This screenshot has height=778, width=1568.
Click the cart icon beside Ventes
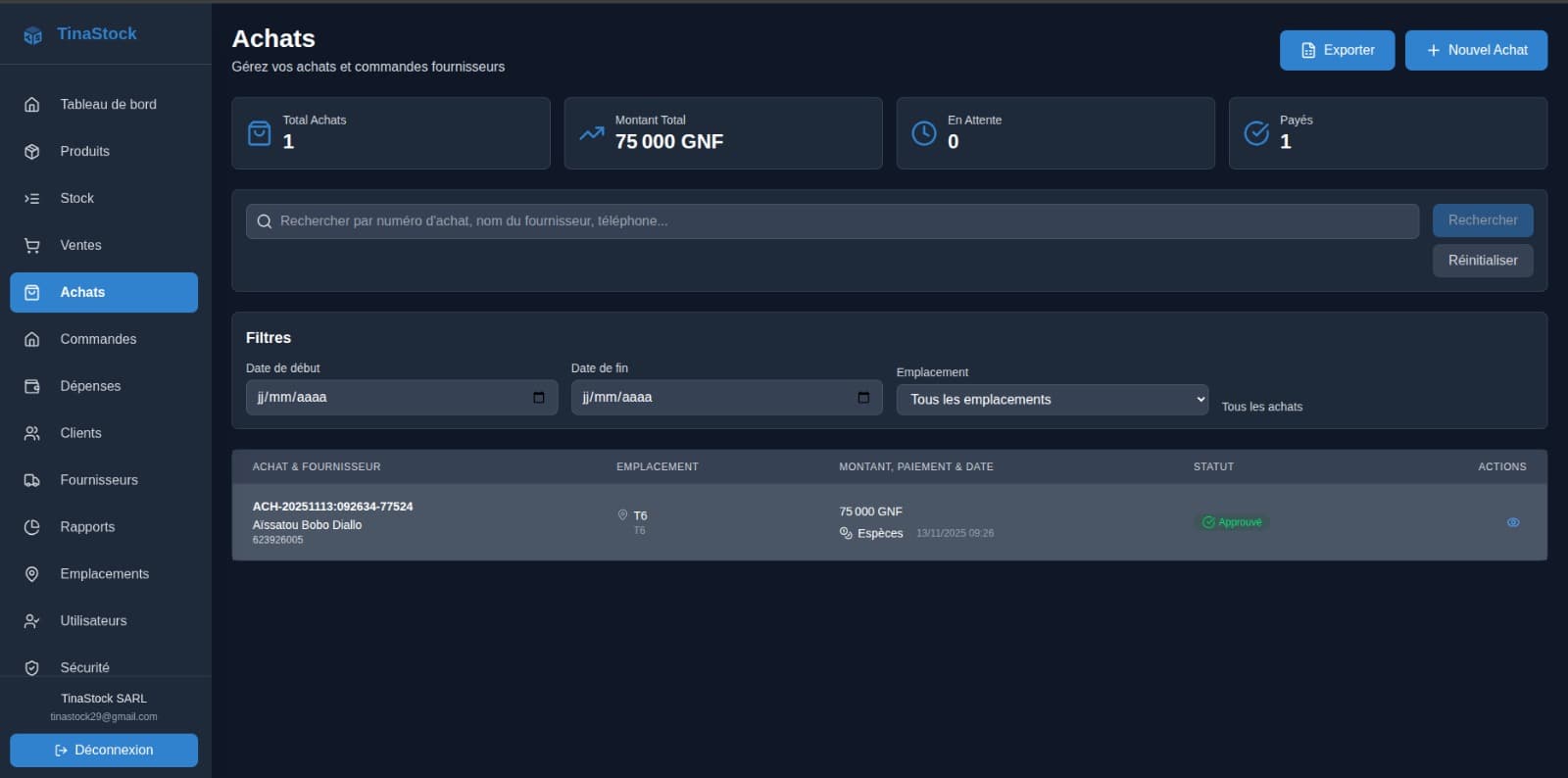point(32,245)
